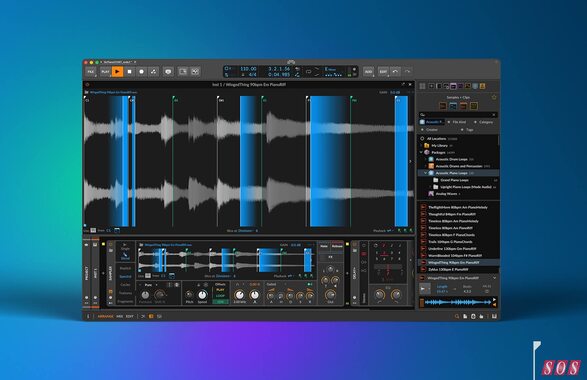The height and width of the screenshot is (380, 587).
Task: Expand the sample editor window icon
Action: pyautogui.click(x=403, y=85)
